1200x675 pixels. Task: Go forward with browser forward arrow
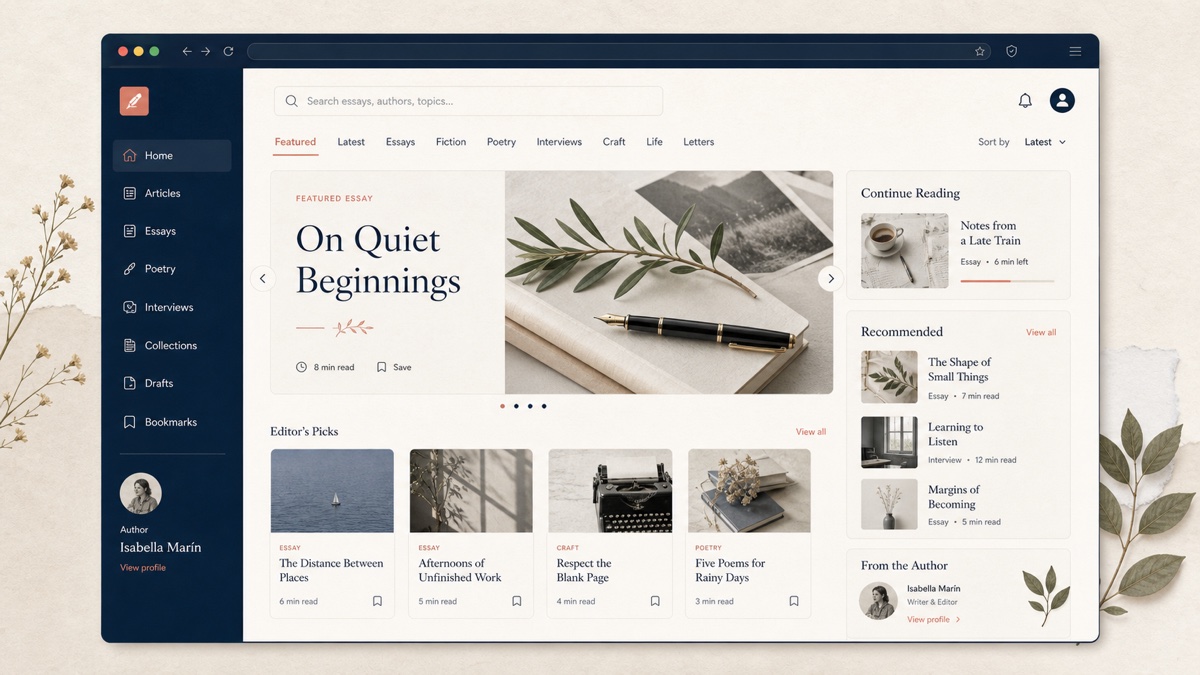[x=206, y=51]
